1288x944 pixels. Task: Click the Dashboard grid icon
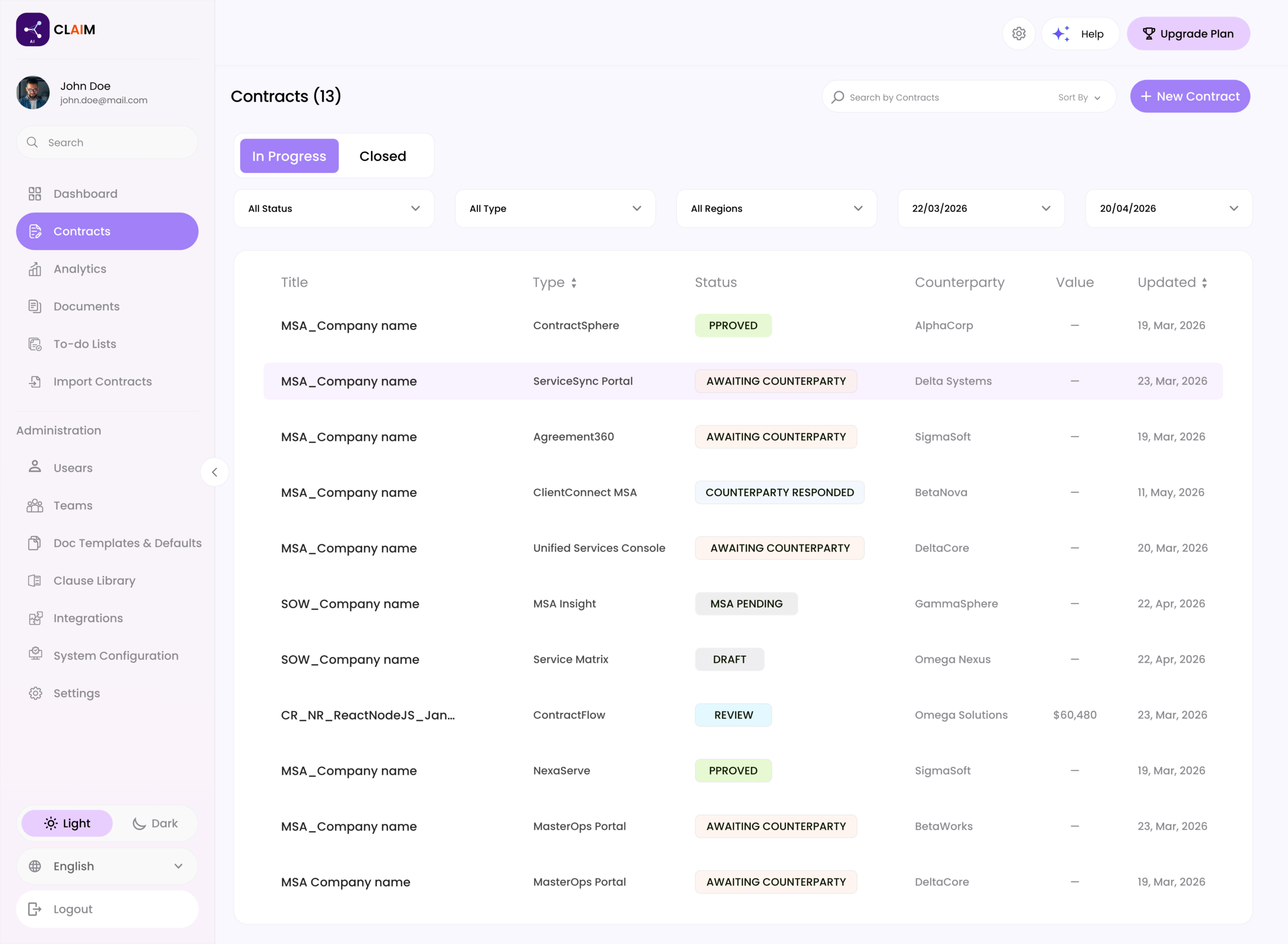tap(35, 194)
